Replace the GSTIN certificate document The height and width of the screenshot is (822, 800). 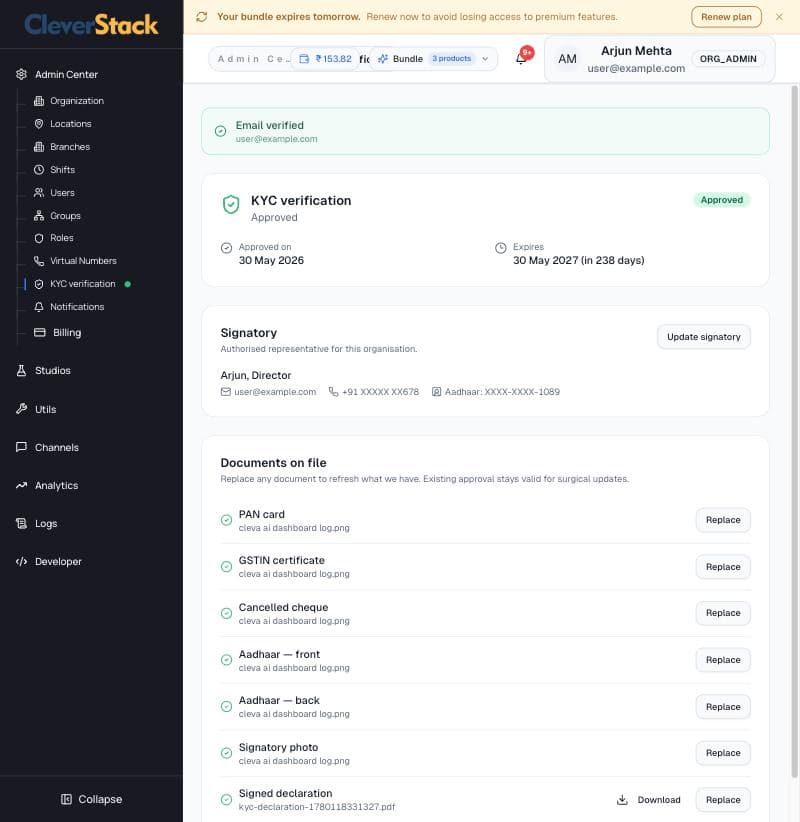723,567
